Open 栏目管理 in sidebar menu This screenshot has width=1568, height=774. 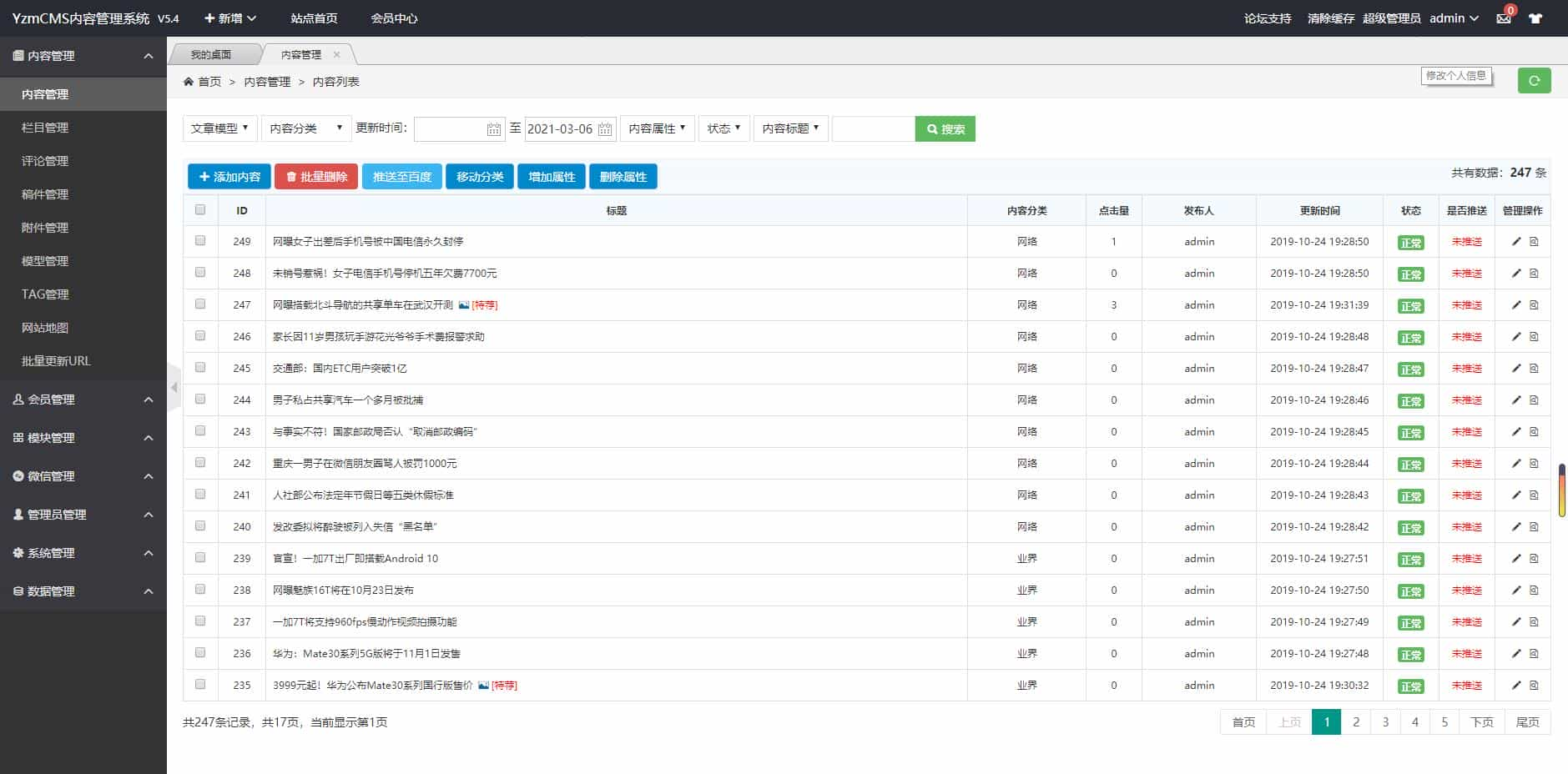point(45,128)
